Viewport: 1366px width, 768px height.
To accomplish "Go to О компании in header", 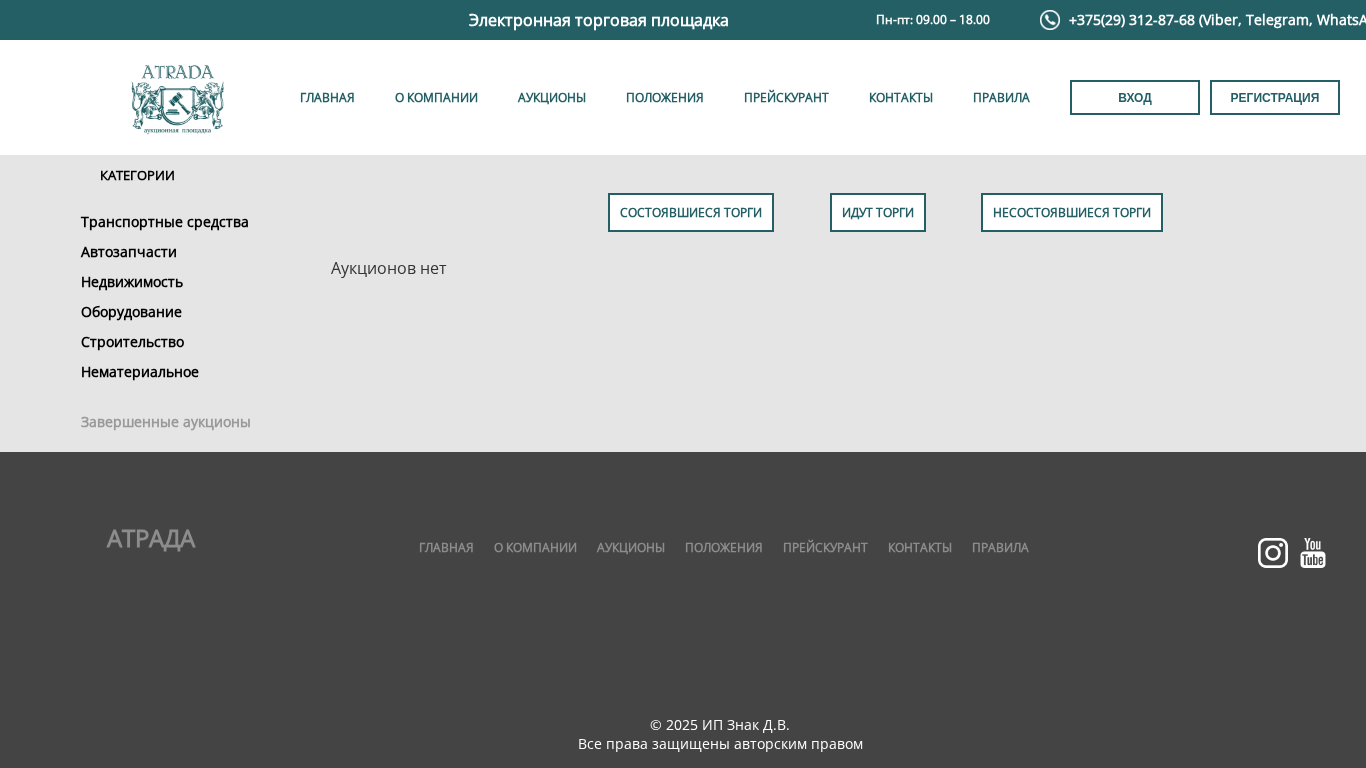I will click(x=436, y=98).
